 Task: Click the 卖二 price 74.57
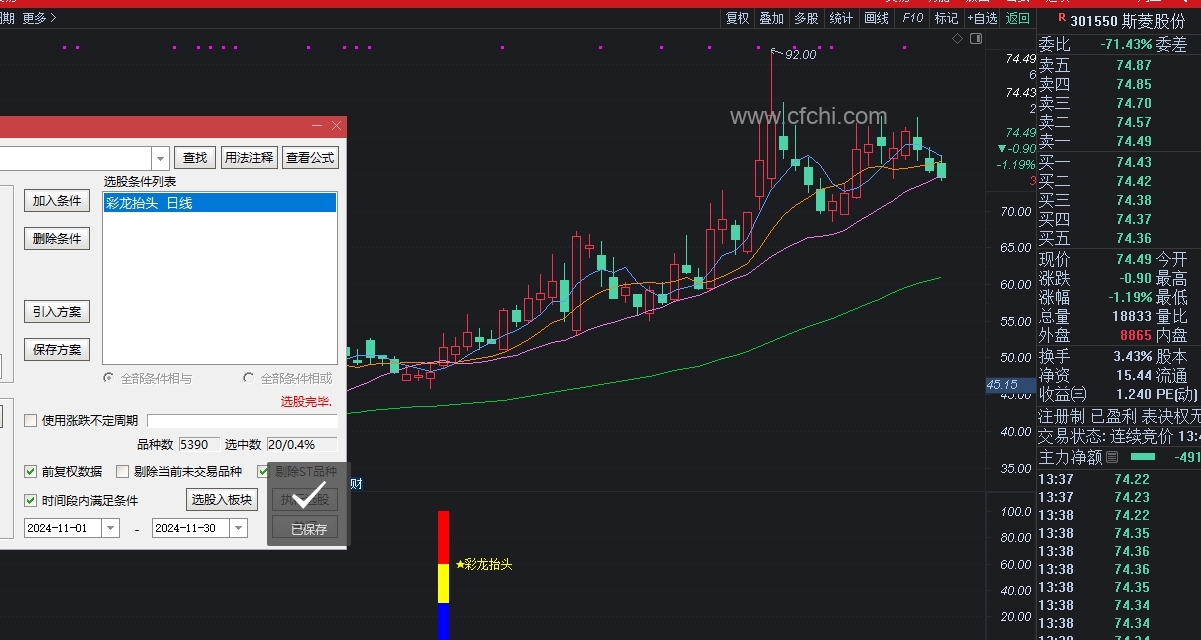pyautogui.click(x=1134, y=122)
